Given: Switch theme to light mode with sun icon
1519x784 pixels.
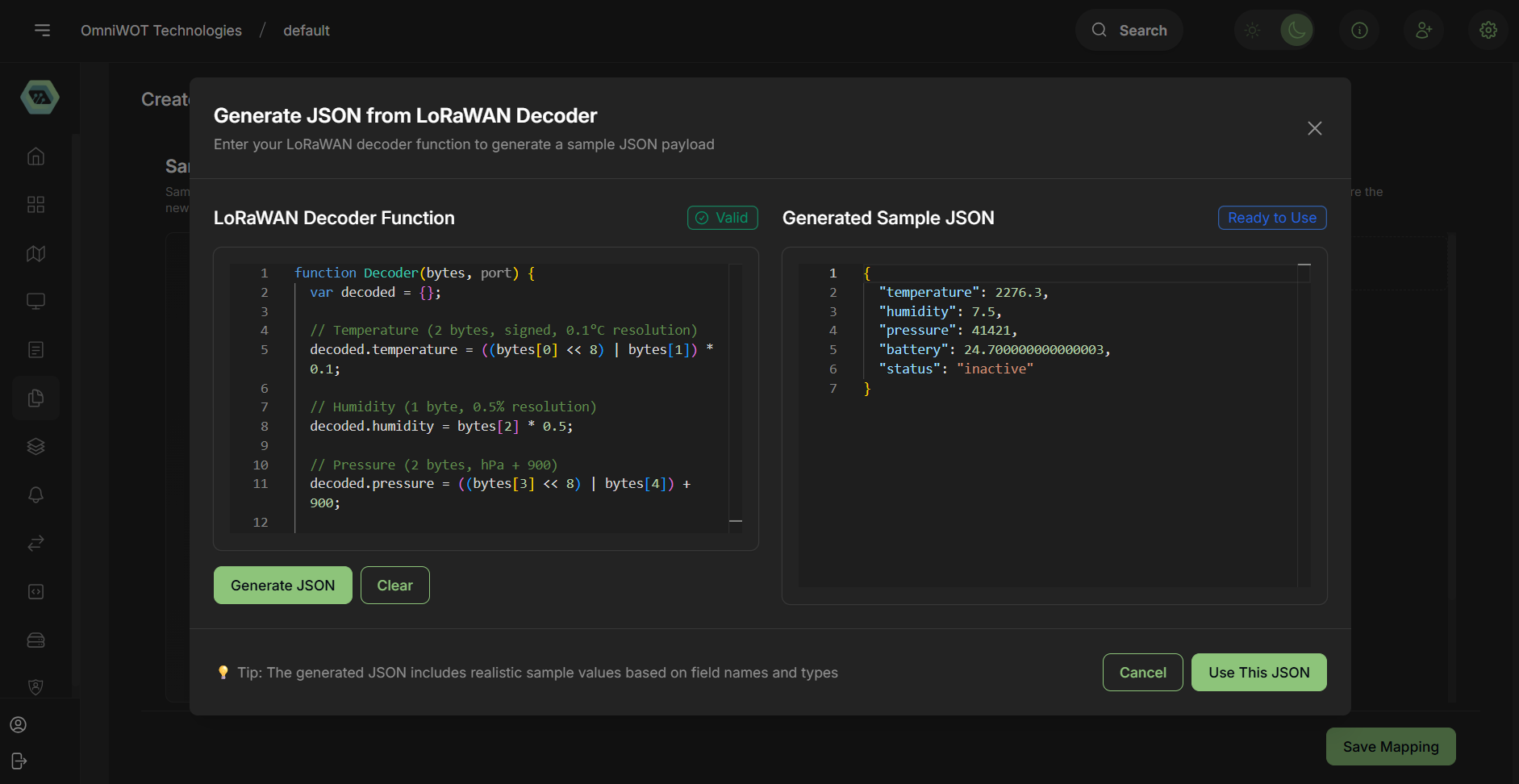Looking at the screenshot, I should pyautogui.click(x=1252, y=30).
